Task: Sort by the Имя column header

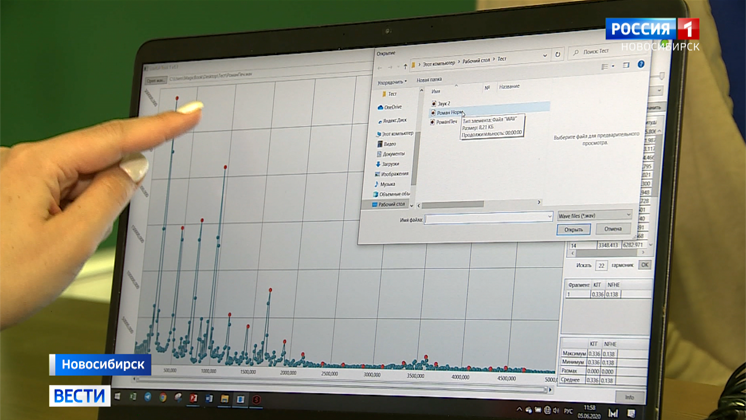Action: [436, 91]
